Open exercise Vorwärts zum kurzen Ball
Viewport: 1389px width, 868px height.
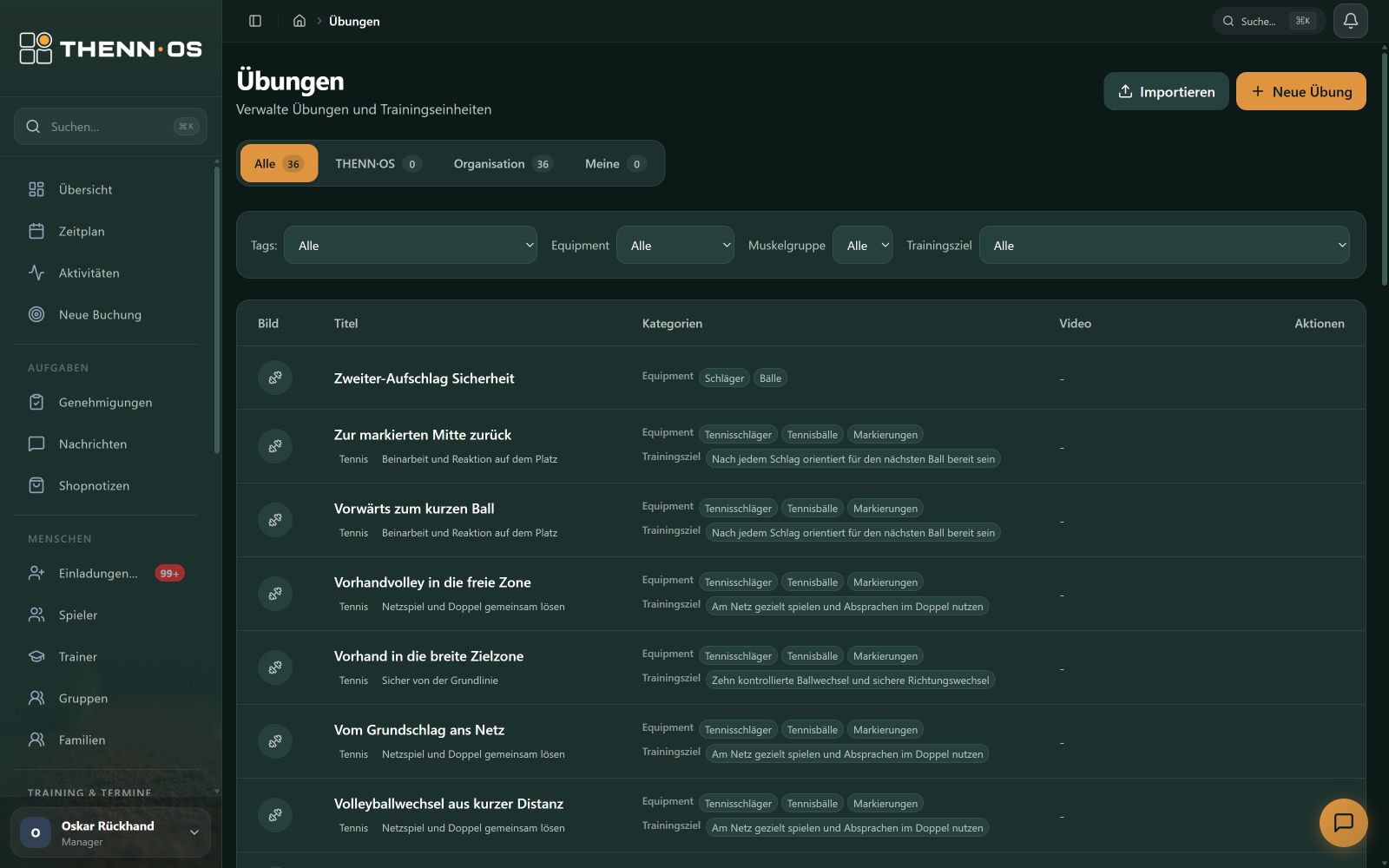(414, 508)
